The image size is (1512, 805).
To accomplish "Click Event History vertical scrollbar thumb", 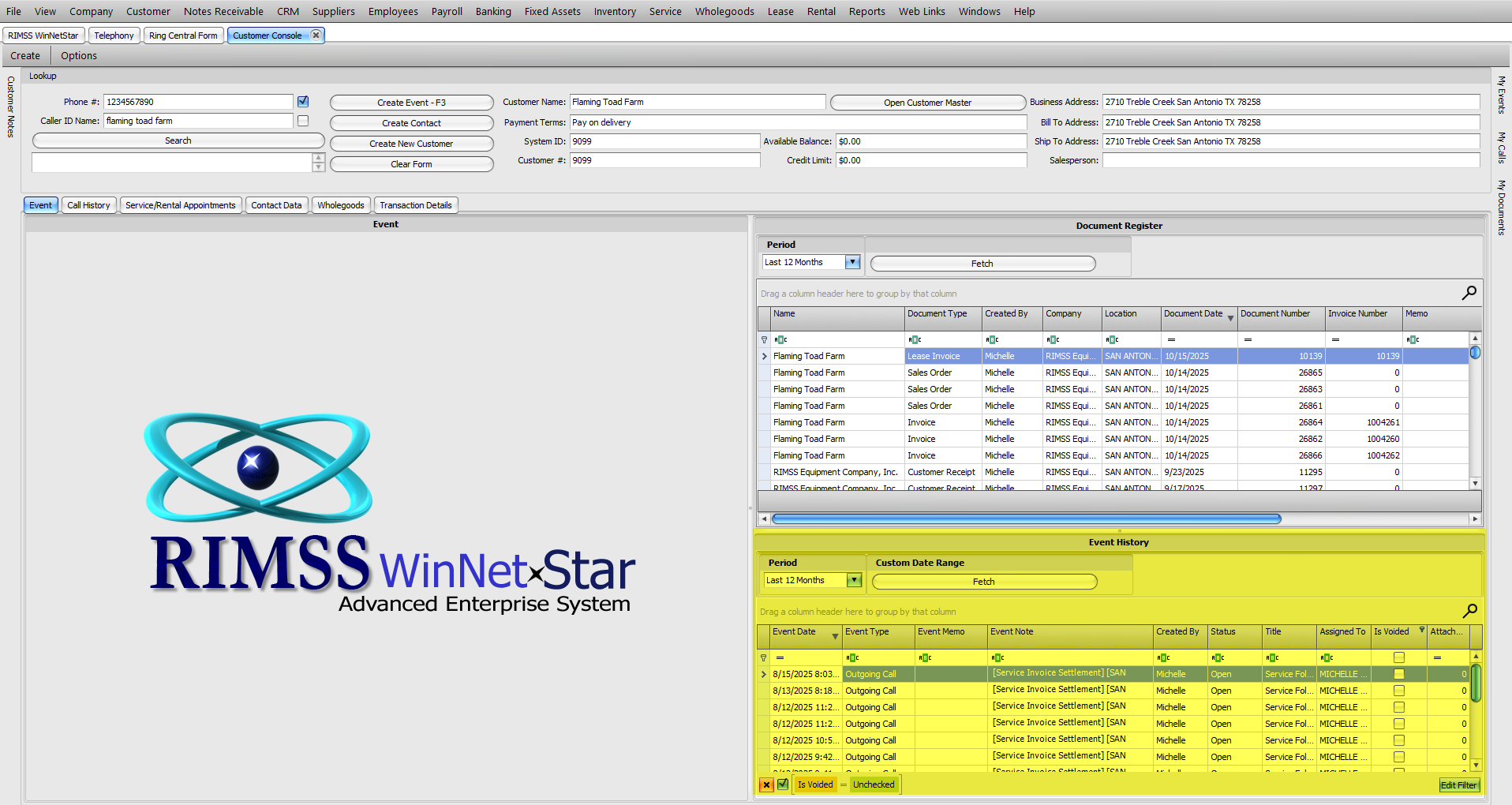I will 1476,683.
